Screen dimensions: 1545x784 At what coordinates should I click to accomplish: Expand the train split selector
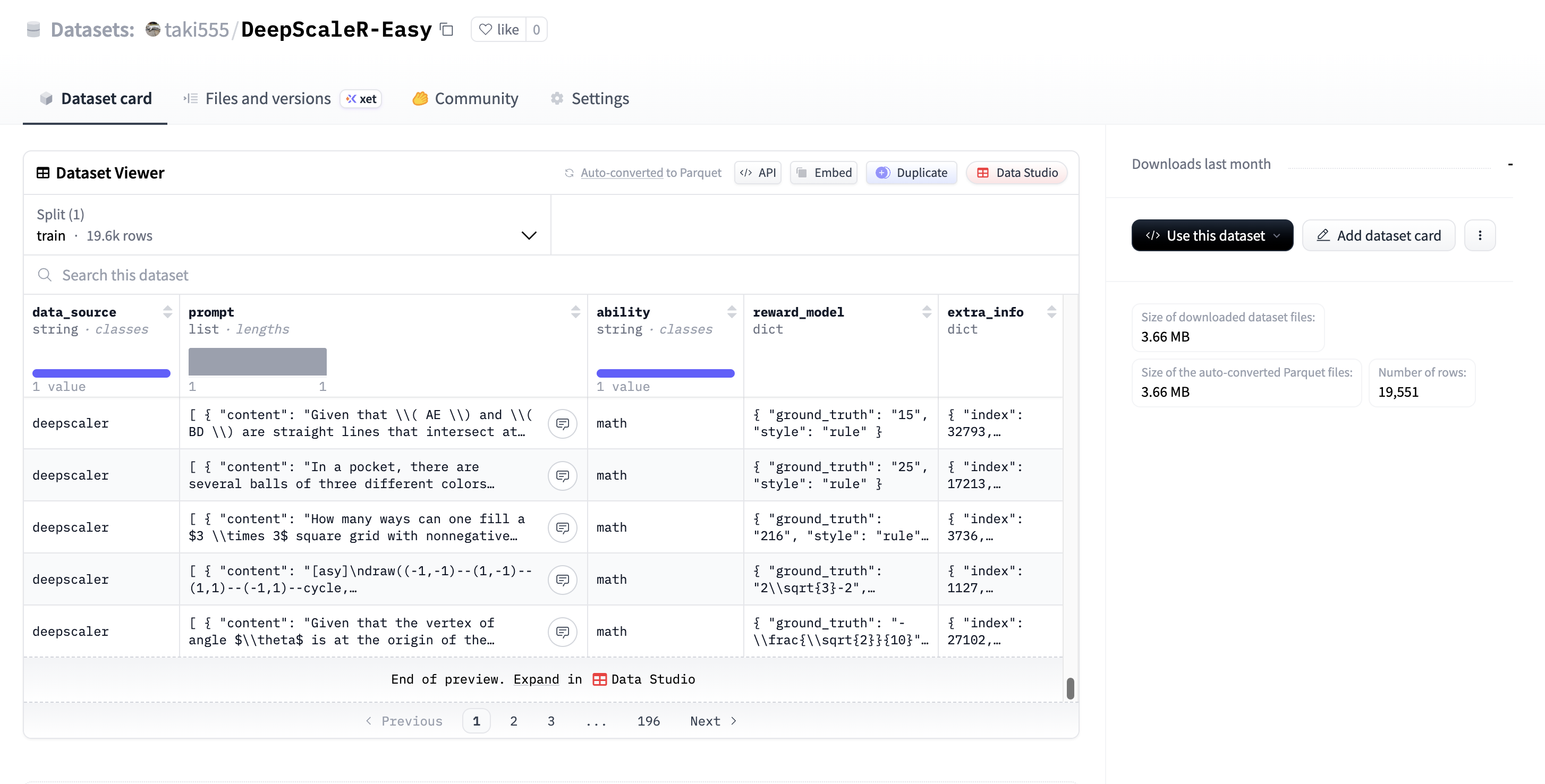pyautogui.click(x=529, y=235)
